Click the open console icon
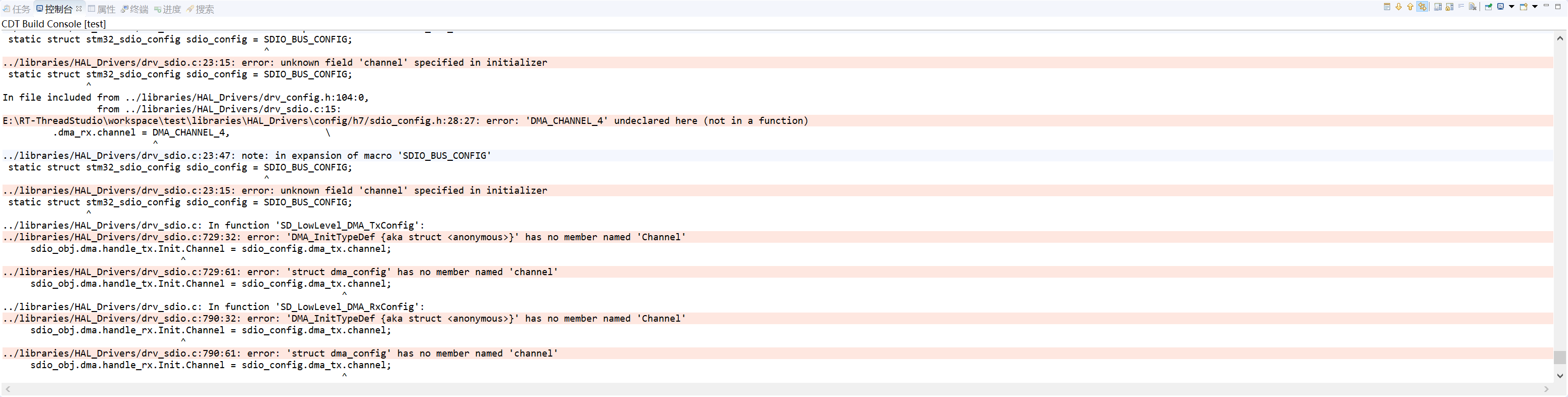This screenshot has height=397, width=1568. click(x=1524, y=7)
